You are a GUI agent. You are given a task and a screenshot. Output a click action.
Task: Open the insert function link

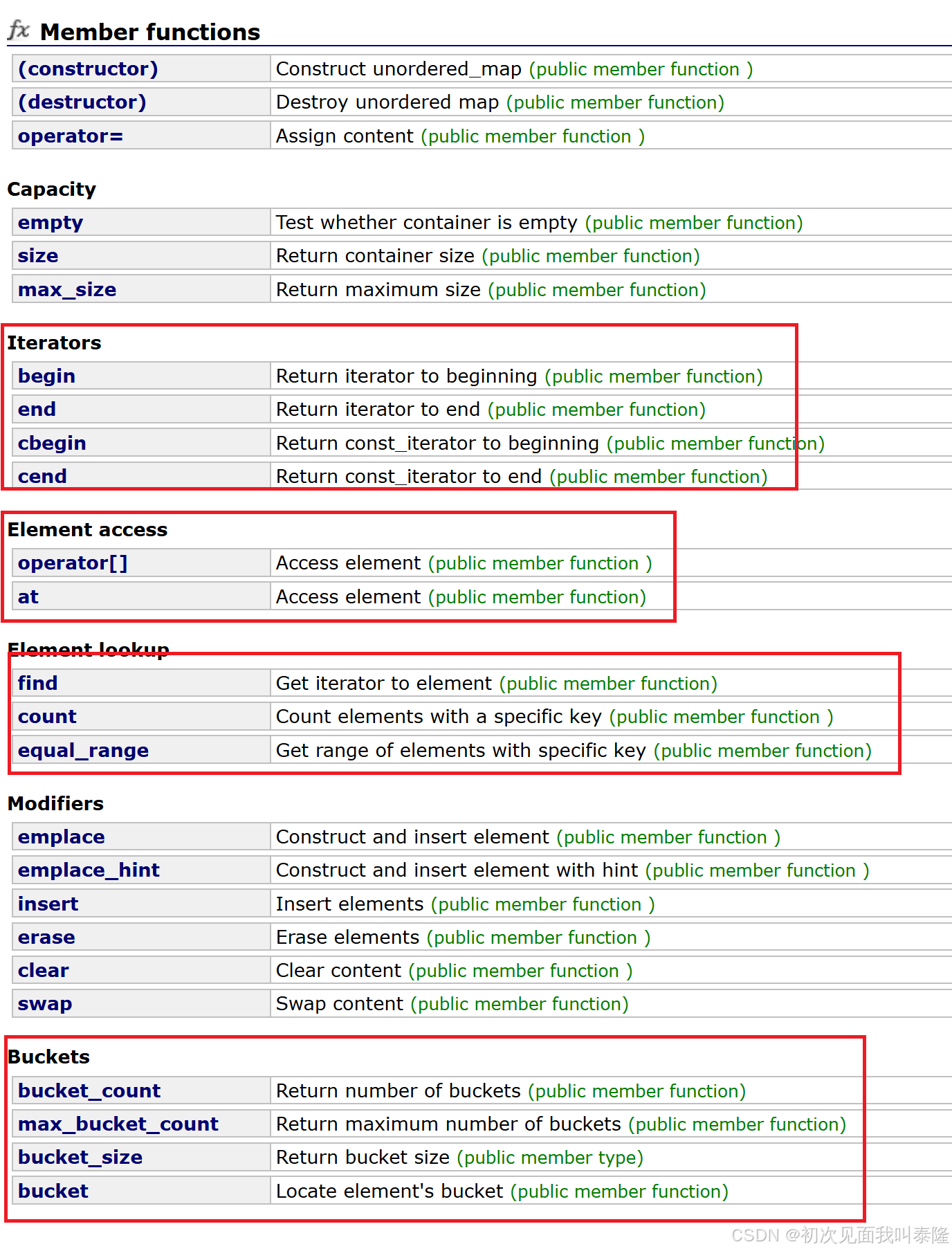click(48, 904)
